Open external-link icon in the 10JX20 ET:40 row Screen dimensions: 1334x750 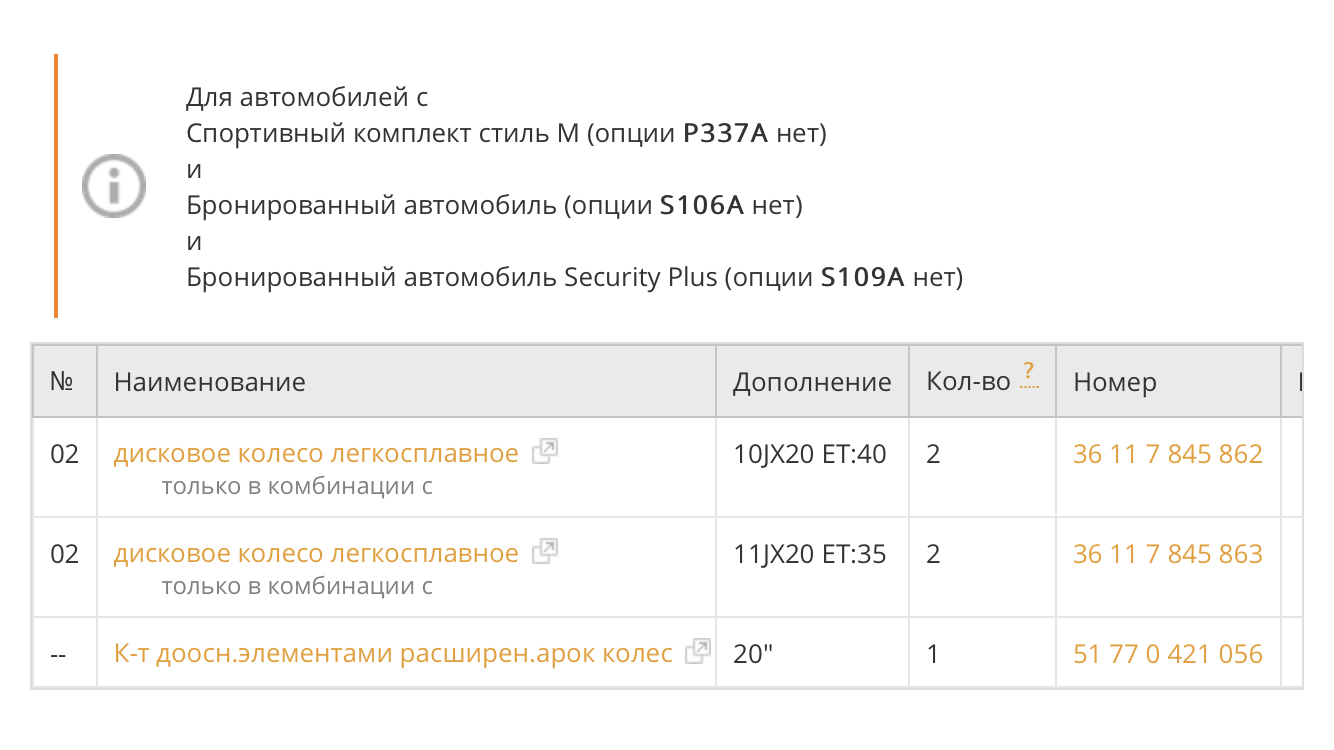[545, 452]
